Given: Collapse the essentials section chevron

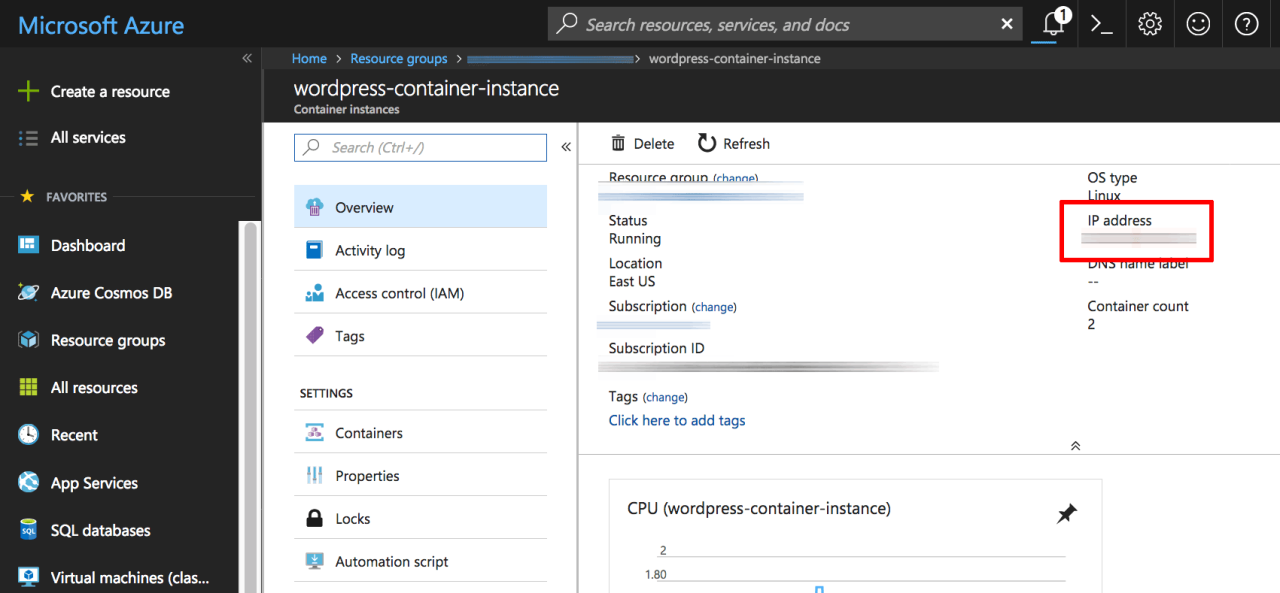Looking at the screenshot, I should click(1075, 446).
